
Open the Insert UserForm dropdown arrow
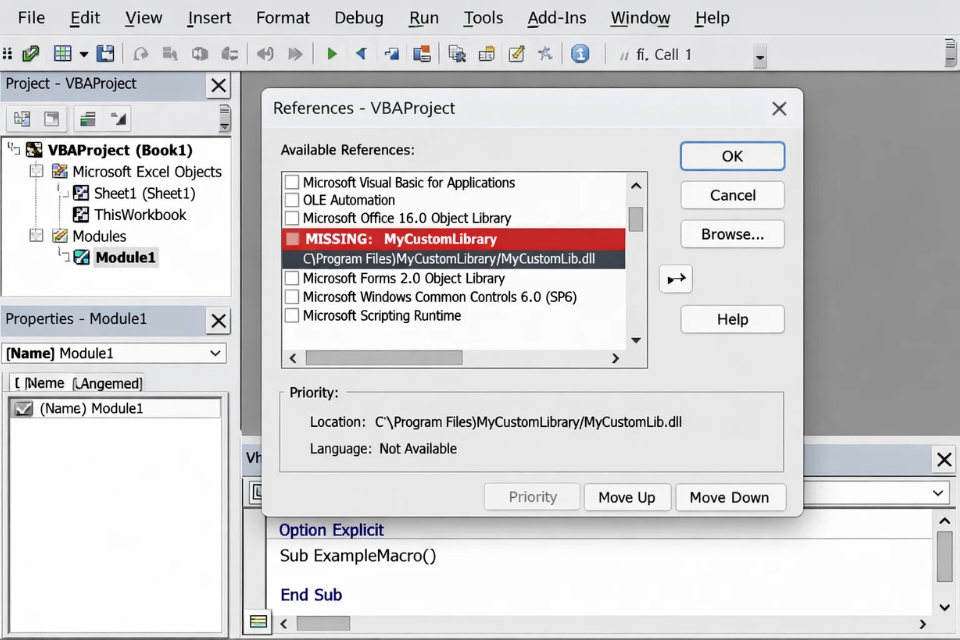[83, 53]
